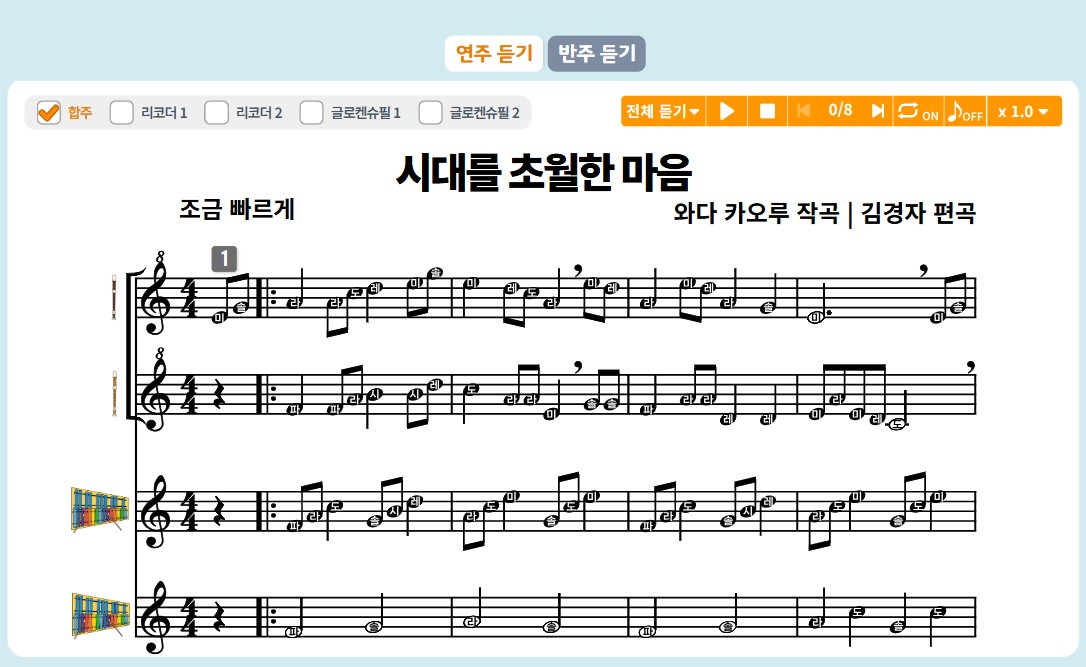Viewport: 1086px width, 667px height.
Task: Click the 연주 듣기 button at the top
Action: pos(494,55)
